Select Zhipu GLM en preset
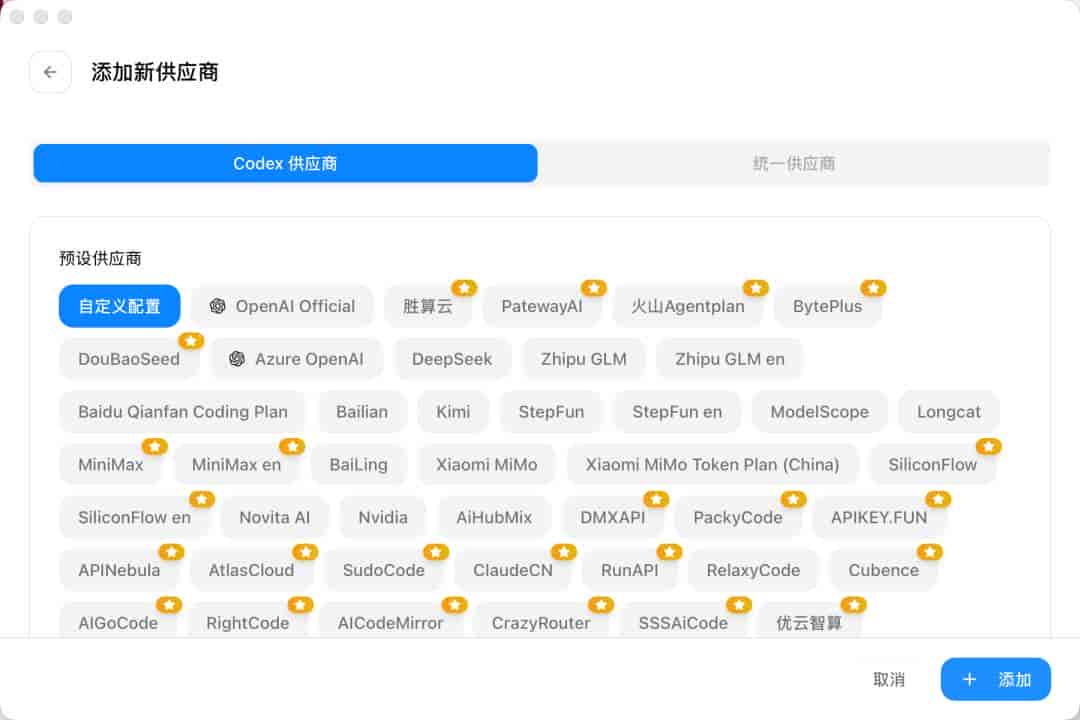 click(x=729, y=359)
